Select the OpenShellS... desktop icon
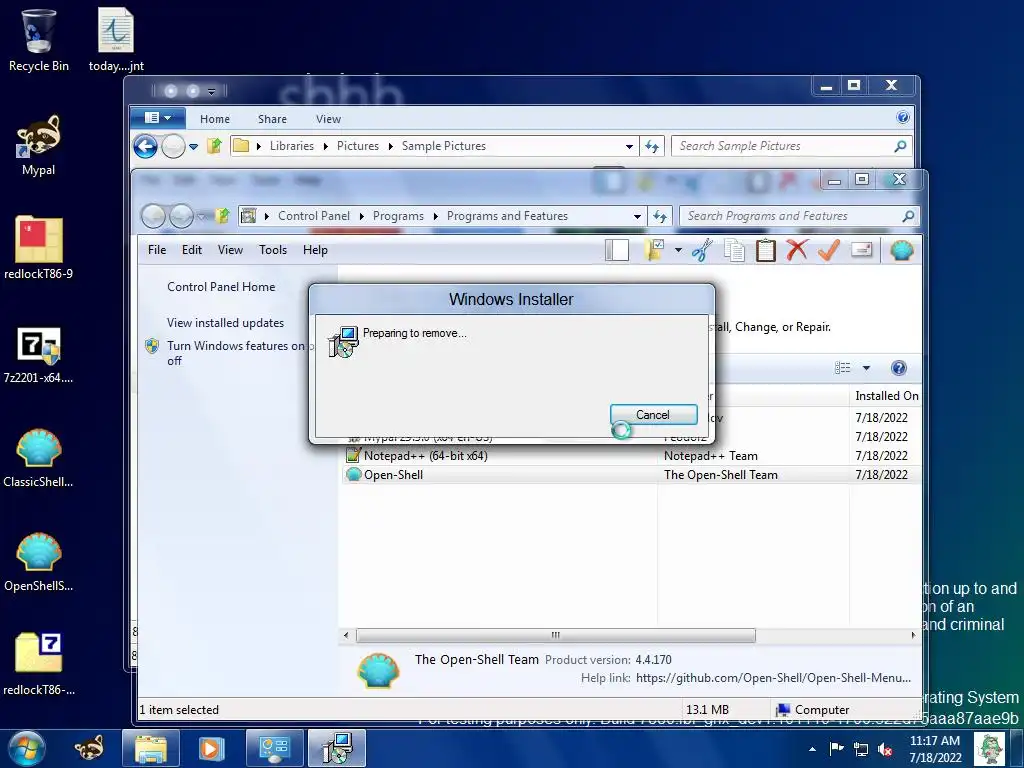The height and width of the screenshot is (768, 1024). (39, 562)
